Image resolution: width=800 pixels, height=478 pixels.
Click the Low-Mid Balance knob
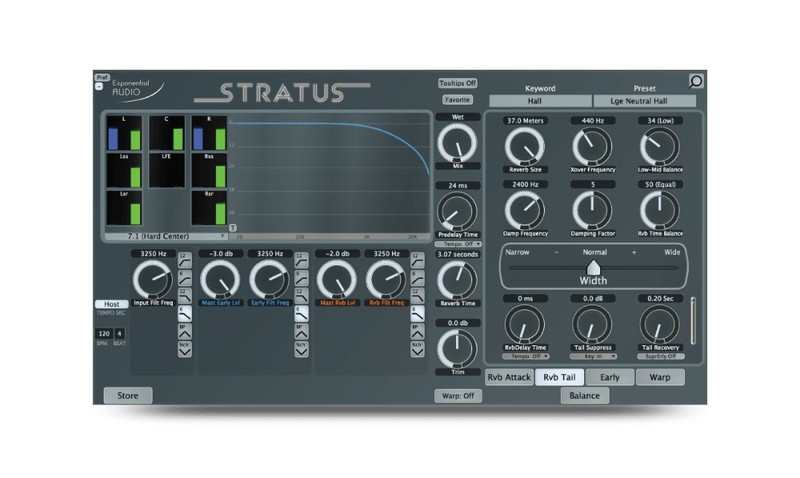pyautogui.click(x=660, y=146)
